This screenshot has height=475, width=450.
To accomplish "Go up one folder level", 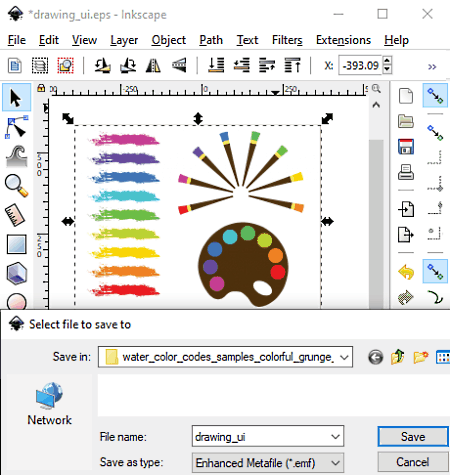I will click(x=398, y=357).
